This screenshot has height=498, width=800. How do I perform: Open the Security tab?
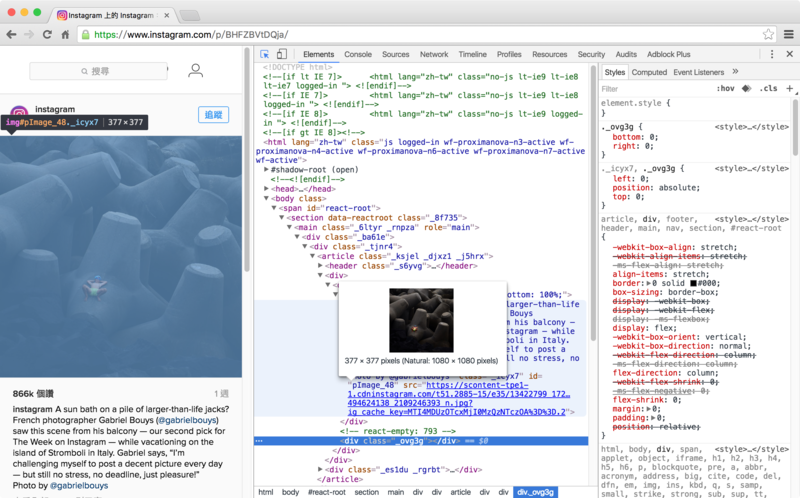591,54
